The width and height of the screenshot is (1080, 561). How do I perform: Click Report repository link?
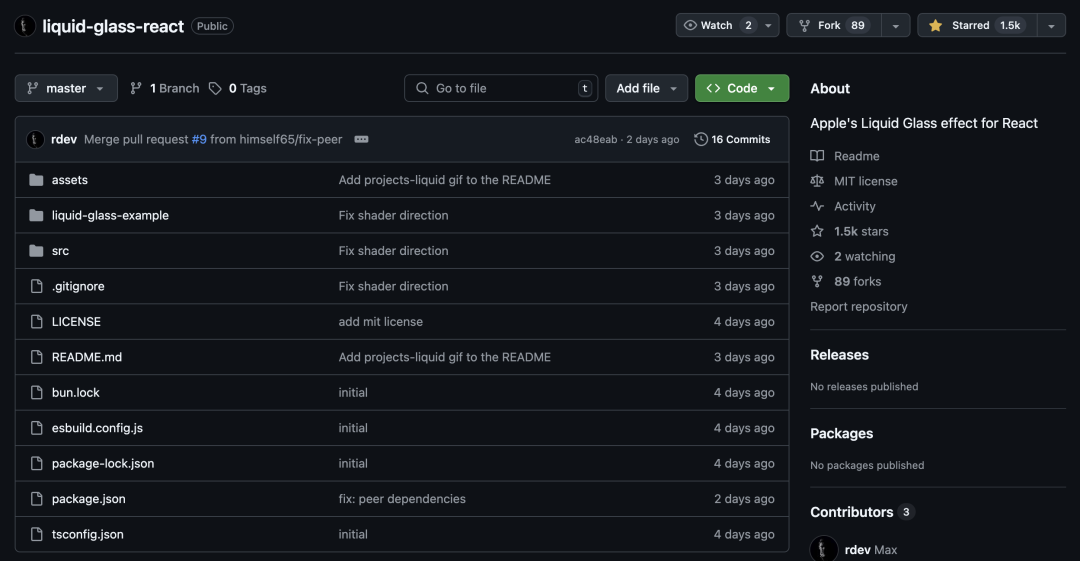tap(858, 307)
